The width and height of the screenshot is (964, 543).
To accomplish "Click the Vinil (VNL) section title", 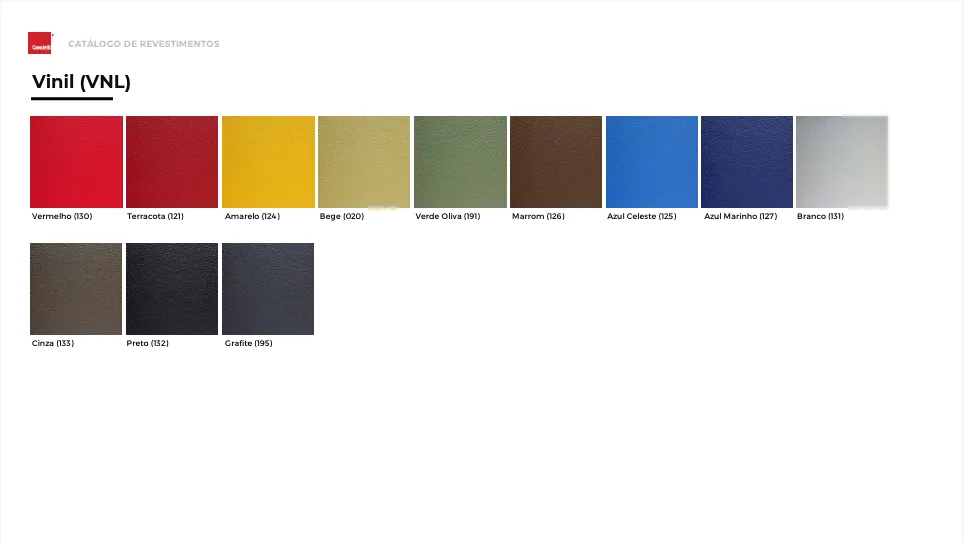I will click(x=81, y=82).
